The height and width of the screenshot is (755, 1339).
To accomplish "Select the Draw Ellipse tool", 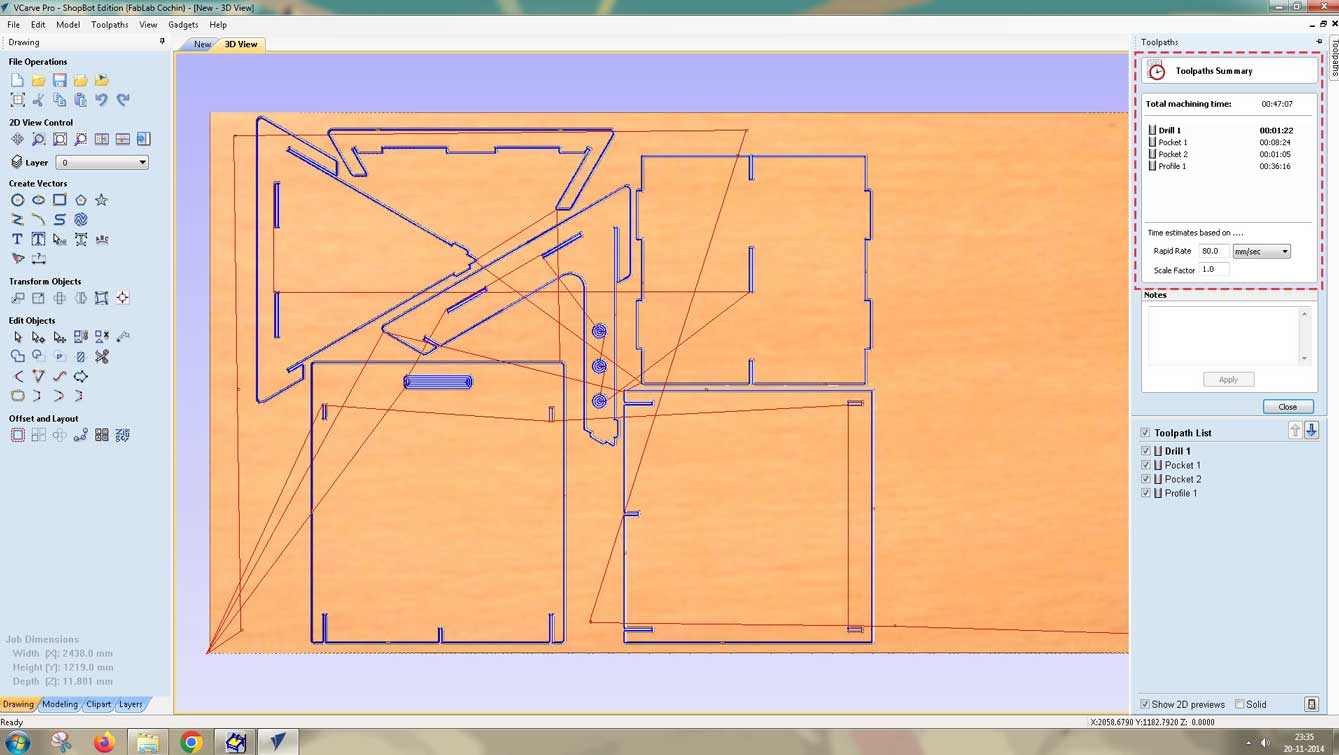I will pos(38,200).
